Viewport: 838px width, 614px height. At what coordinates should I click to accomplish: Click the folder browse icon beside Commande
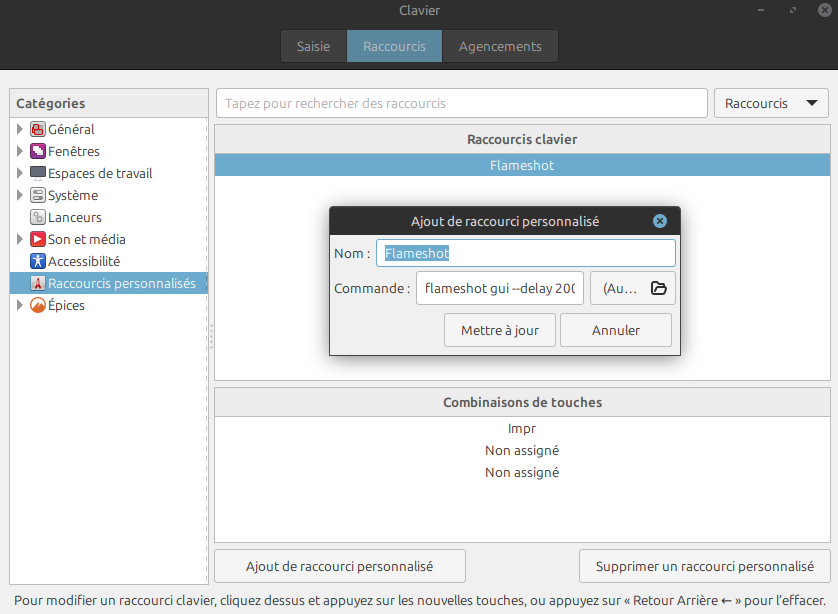point(658,288)
